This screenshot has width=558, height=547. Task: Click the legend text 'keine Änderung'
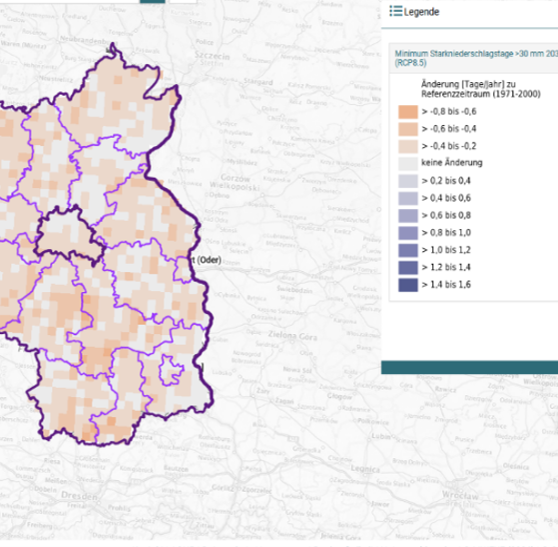[x=452, y=163]
